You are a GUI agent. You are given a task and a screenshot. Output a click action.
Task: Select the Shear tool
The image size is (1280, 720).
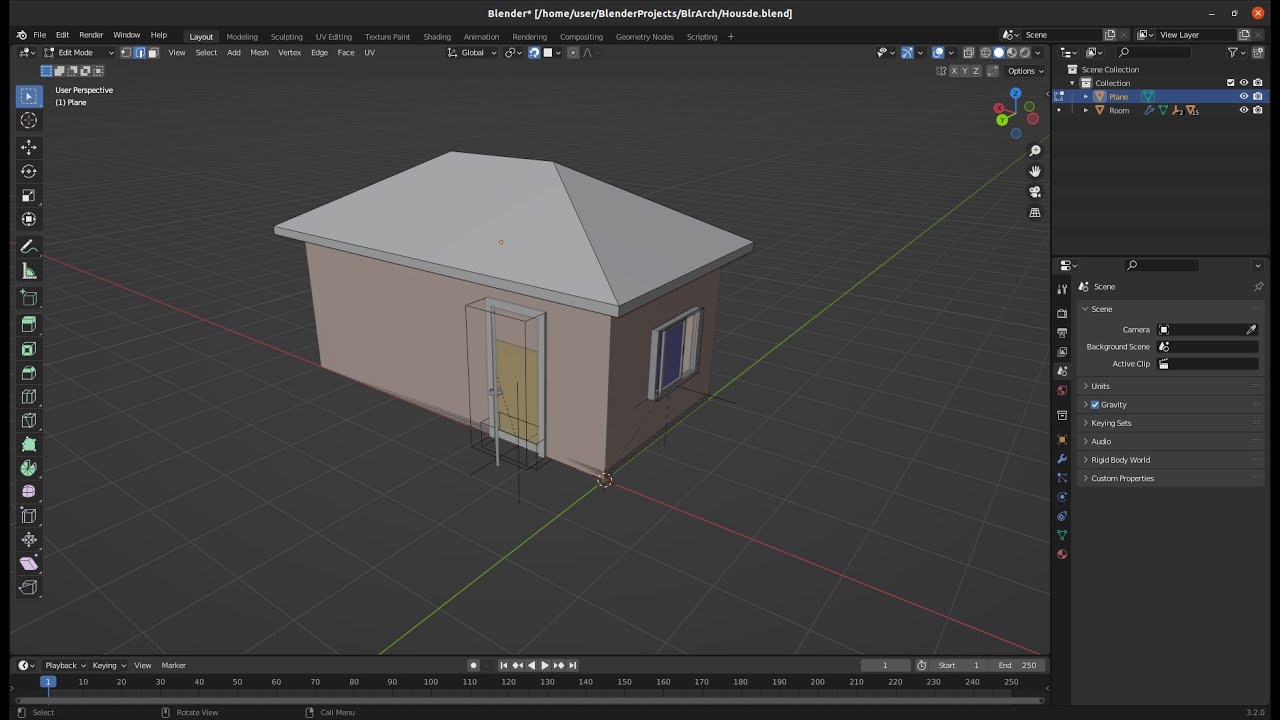[29, 564]
